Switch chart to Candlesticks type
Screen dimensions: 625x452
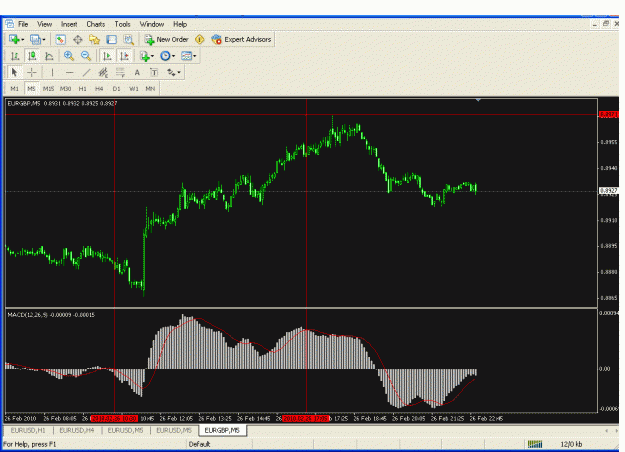click(32, 56)
